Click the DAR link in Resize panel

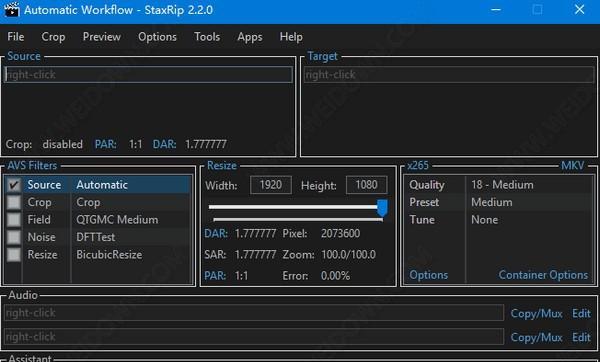(x=216, y=233)
